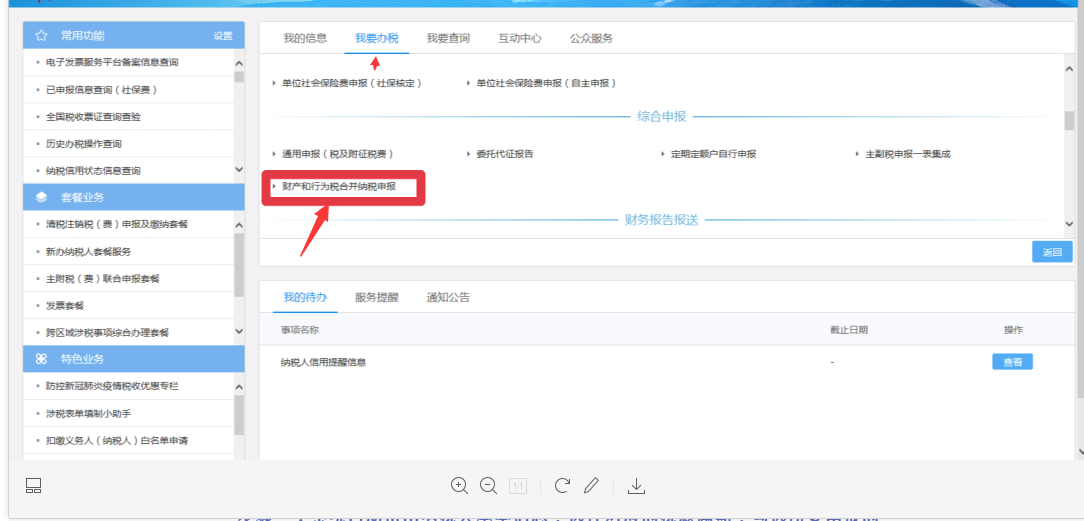
Task: Rotate the image with the rotate icon
Action: pyautogui.click(x=562, y=485)
